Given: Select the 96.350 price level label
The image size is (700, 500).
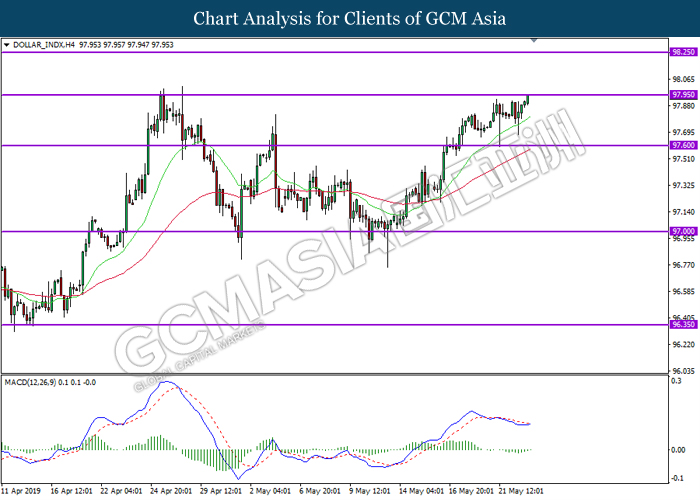Looking at the screenshot, I should [x=683, y=325].
